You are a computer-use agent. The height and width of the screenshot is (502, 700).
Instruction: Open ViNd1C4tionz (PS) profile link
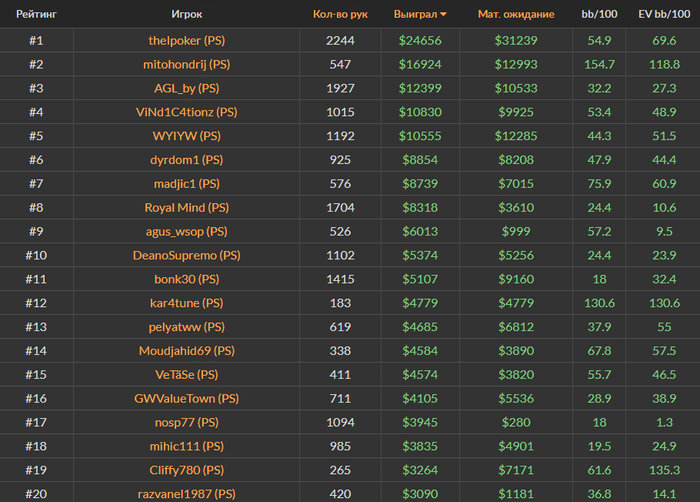pos(186,112)
